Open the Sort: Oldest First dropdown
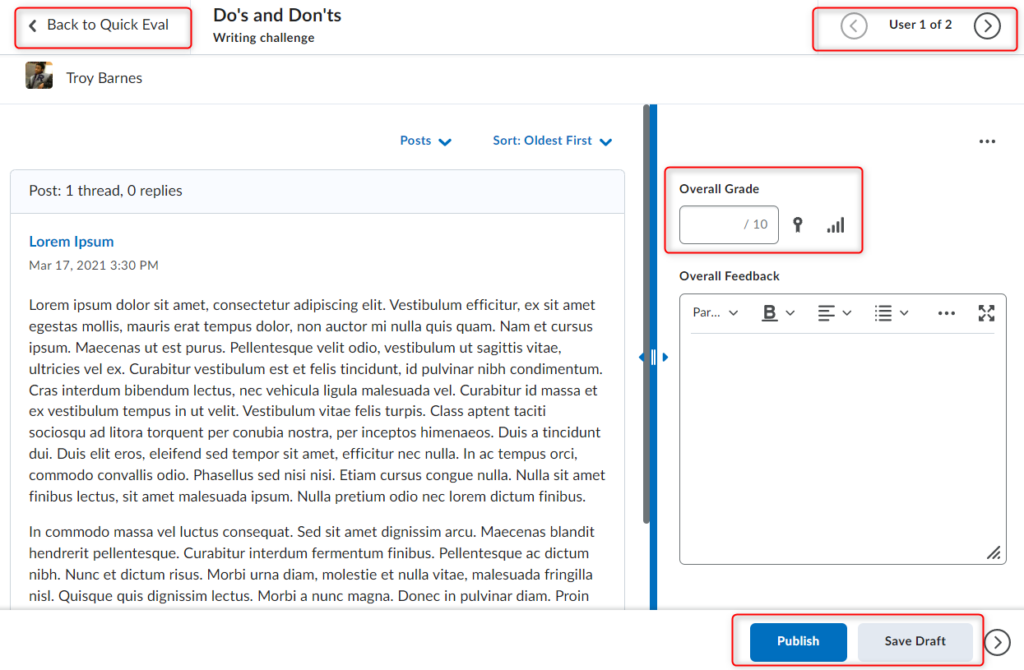Screen dimensions: 1024x670 (x=552, y=141)
